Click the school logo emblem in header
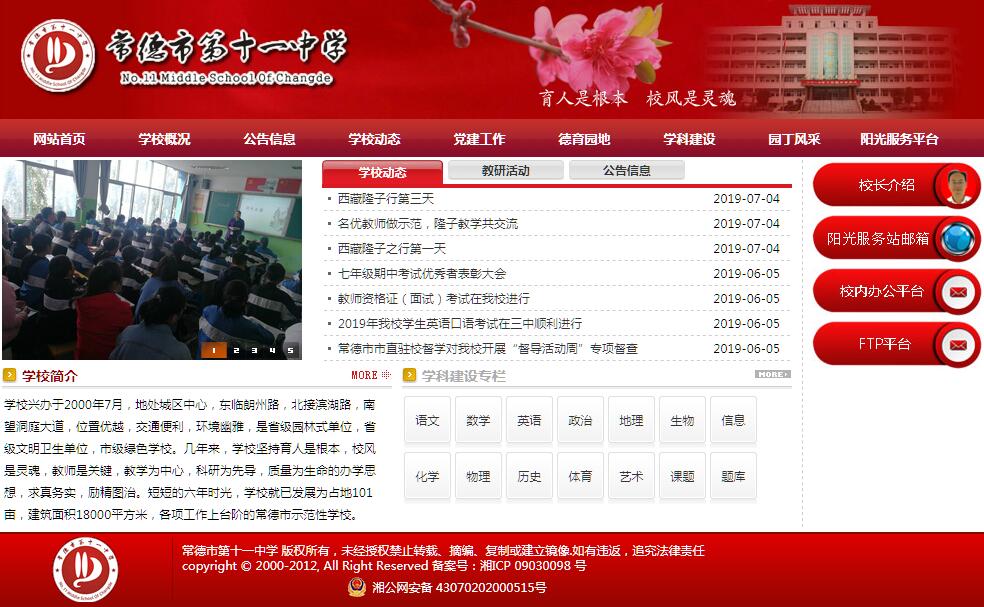This screenshot has height=607, width=984. point(58,56)
